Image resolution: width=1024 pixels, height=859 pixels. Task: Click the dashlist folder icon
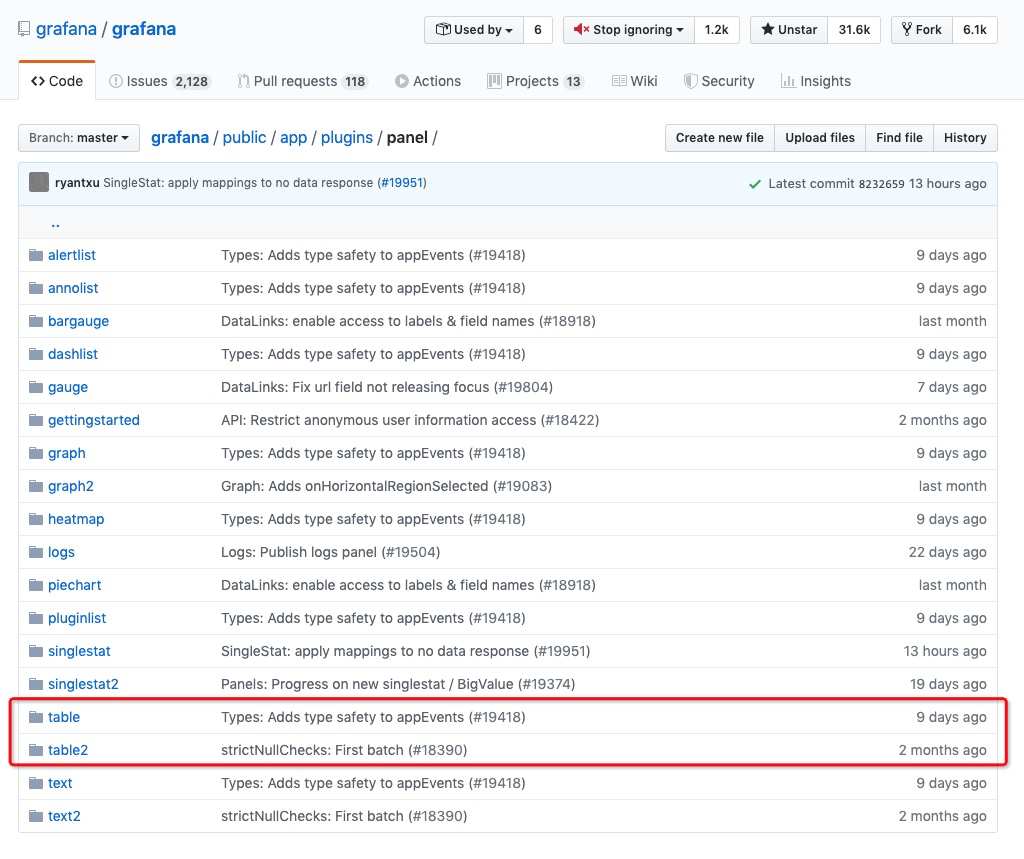(36, 354)
